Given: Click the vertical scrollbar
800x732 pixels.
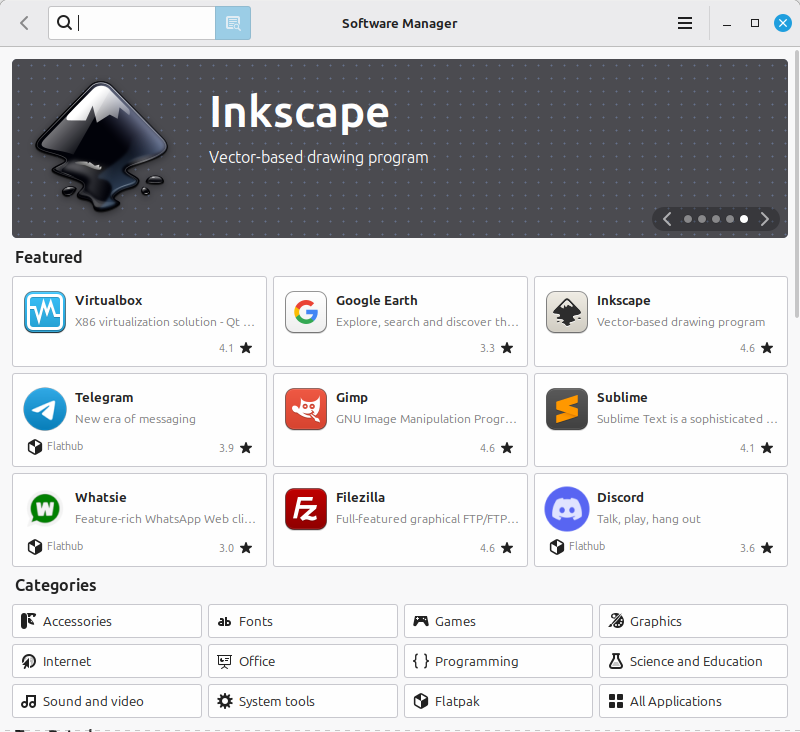Looking at the screenshot, I should click(797, 184).
